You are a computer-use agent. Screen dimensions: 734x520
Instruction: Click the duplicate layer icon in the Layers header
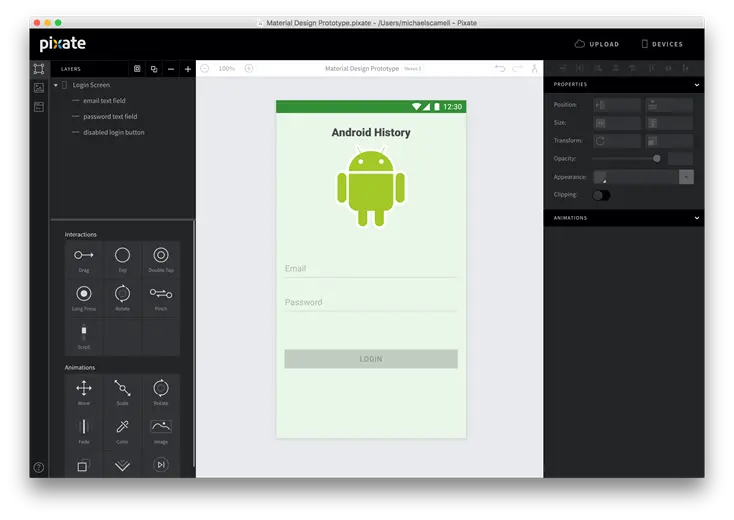tap(154, 69)
